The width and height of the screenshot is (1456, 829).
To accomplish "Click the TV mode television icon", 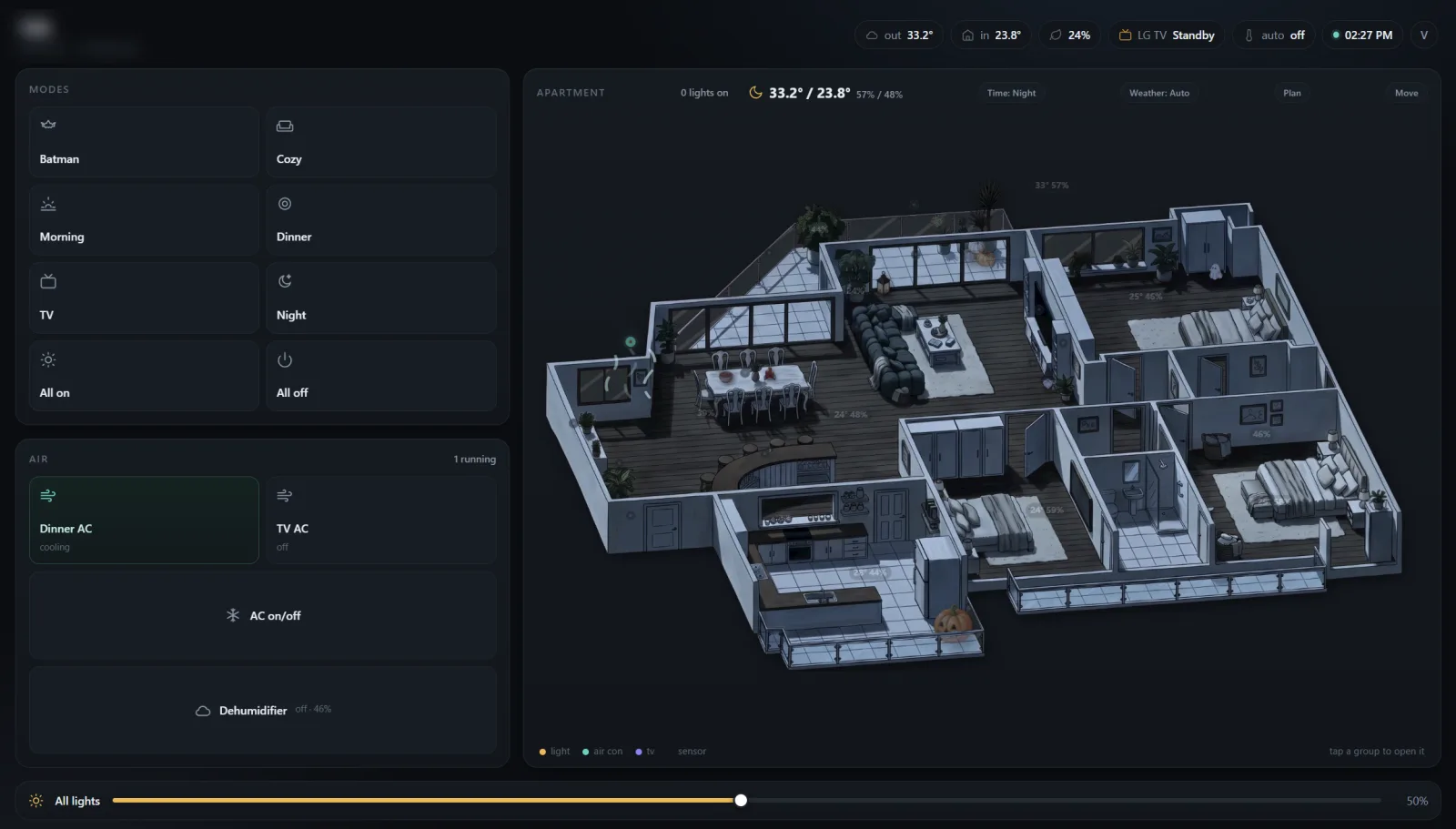I will coord(48,281).
